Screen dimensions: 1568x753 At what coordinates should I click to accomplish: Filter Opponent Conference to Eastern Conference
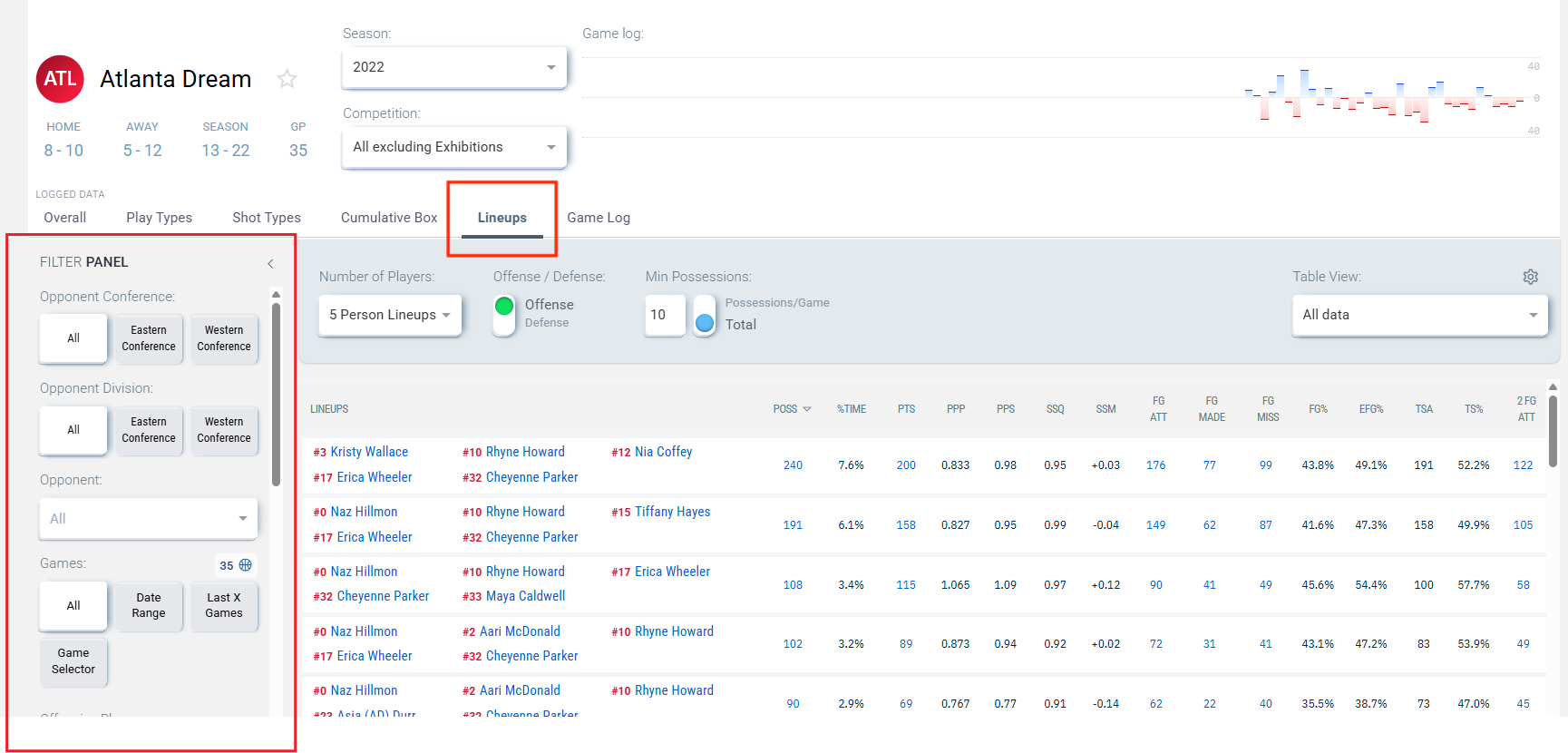tap(149, 338)
